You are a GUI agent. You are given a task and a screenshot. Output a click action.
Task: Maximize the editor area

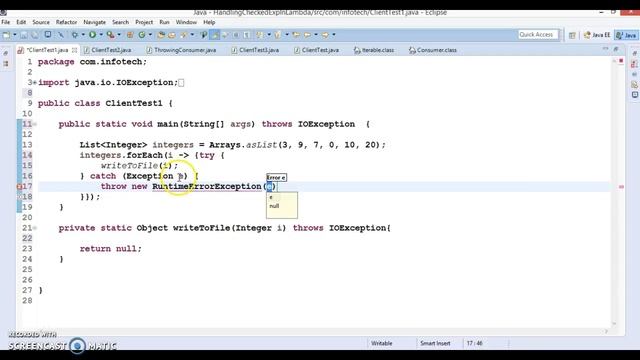pos(616,49)
